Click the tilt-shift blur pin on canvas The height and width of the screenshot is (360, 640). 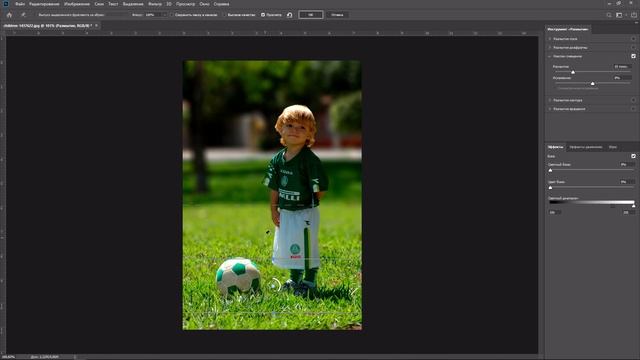(x=274, y=285)
